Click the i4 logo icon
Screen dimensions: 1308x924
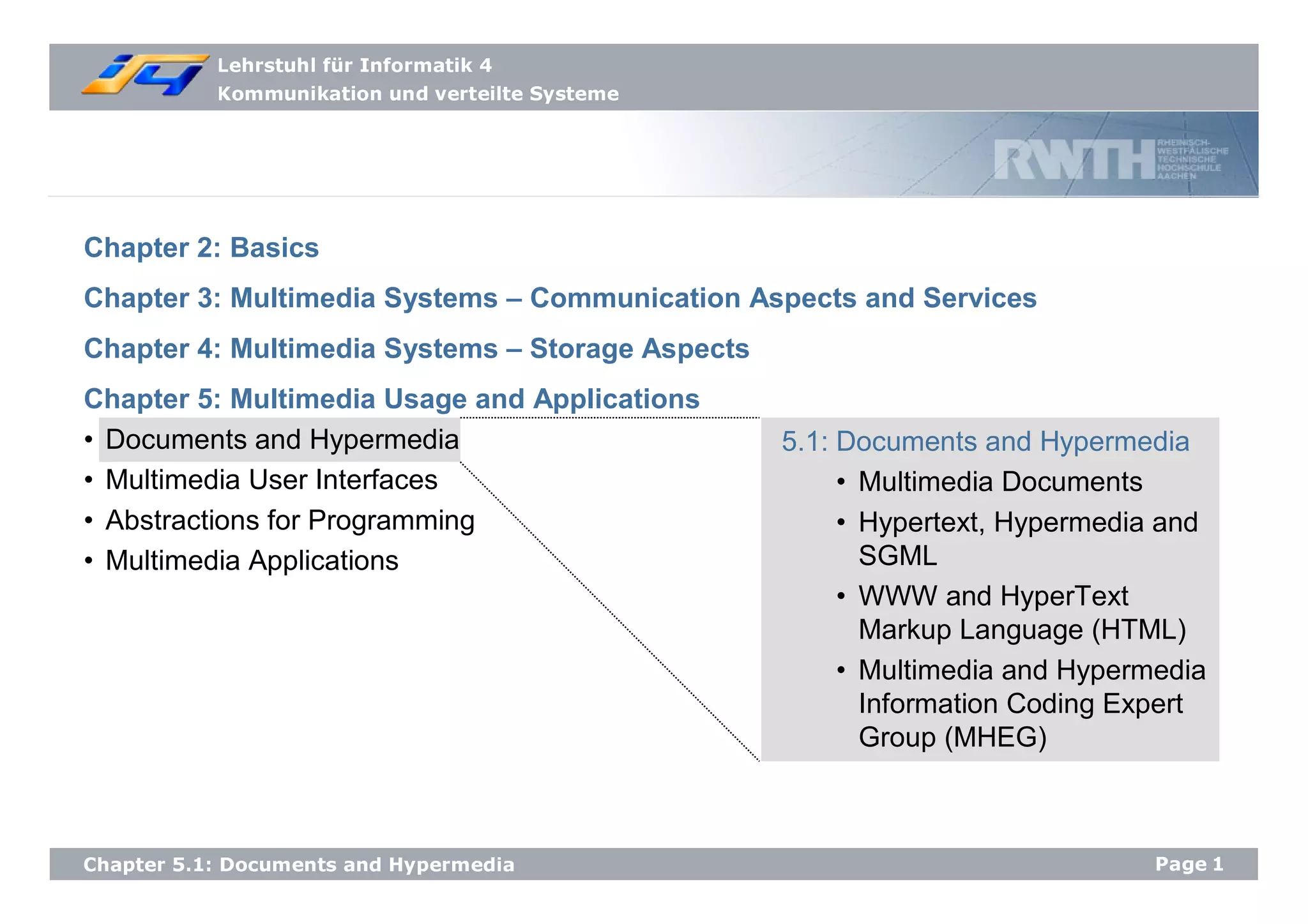pyautogui.click(x=146, y=75)
